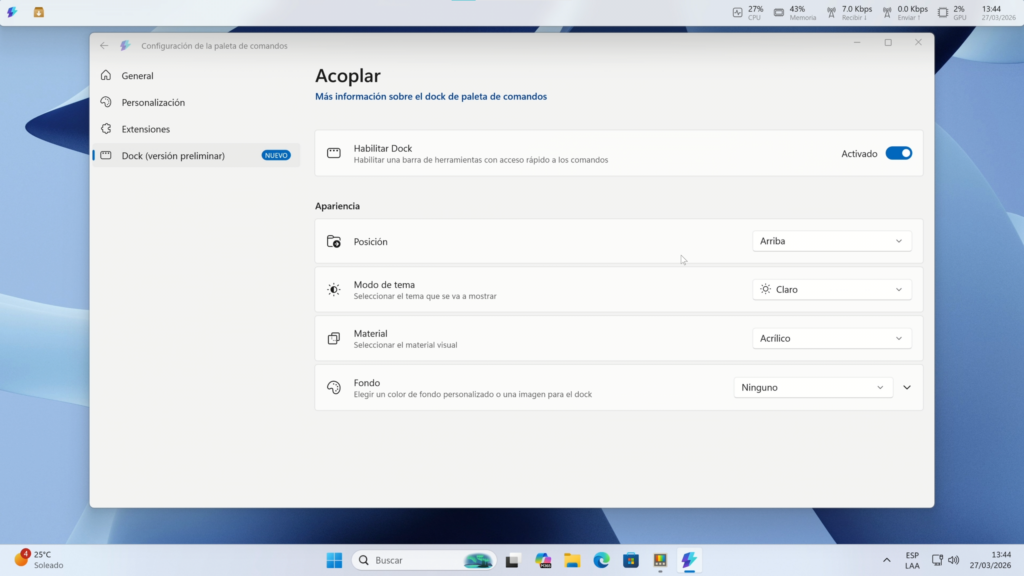This screenshot has height=576, width=1024.
Task: Click the theme brightness icon on Modo de tema
Action: point(334,289)
